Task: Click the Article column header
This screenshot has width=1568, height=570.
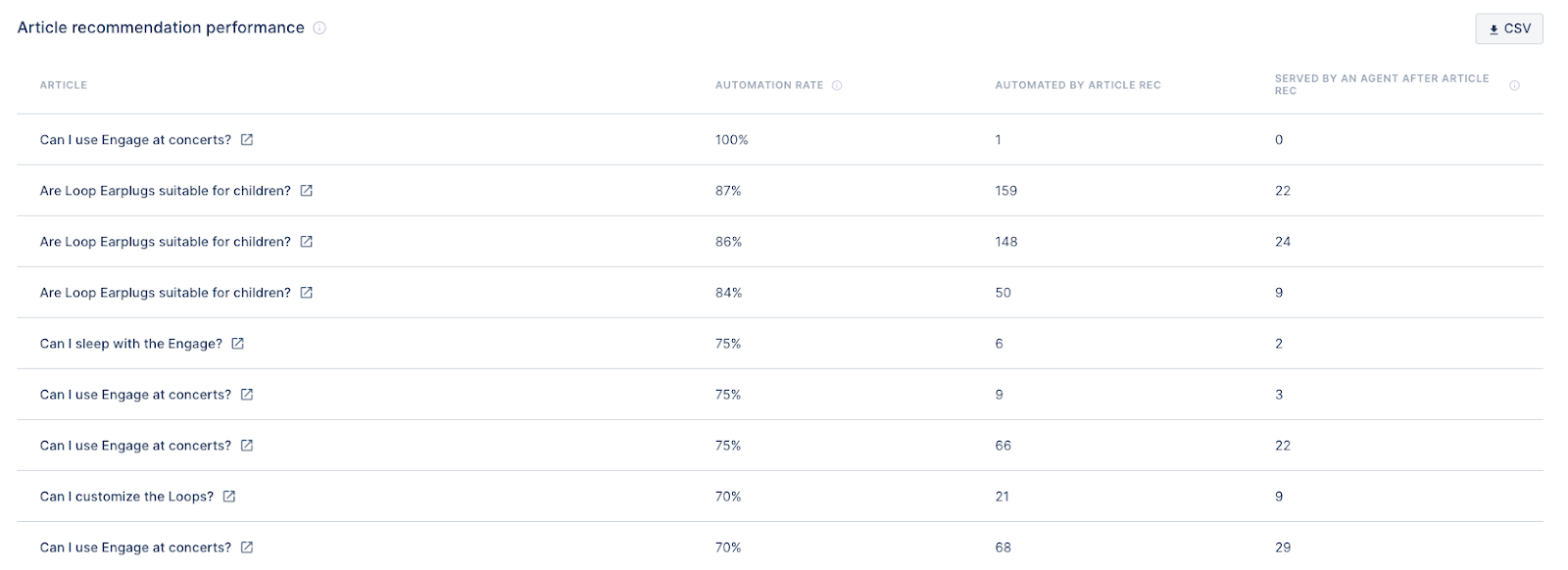Action: point(64,85)
